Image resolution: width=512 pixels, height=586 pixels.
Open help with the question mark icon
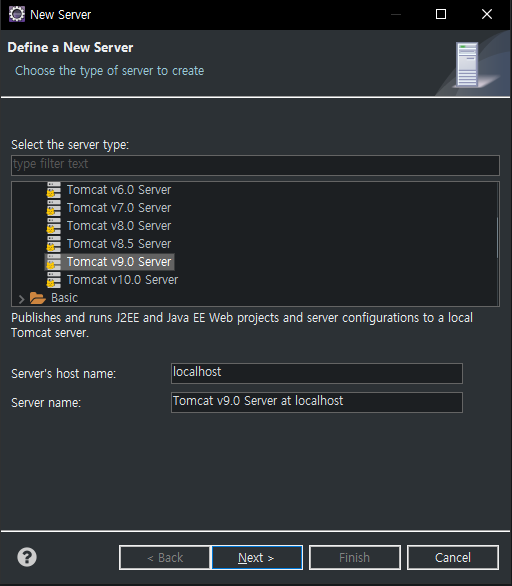tap(27, 557)
